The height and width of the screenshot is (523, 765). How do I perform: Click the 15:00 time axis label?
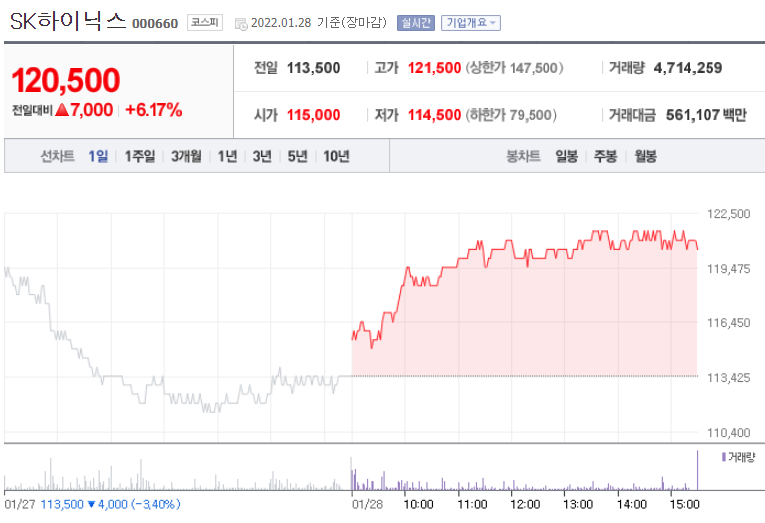tap(684, 504)
